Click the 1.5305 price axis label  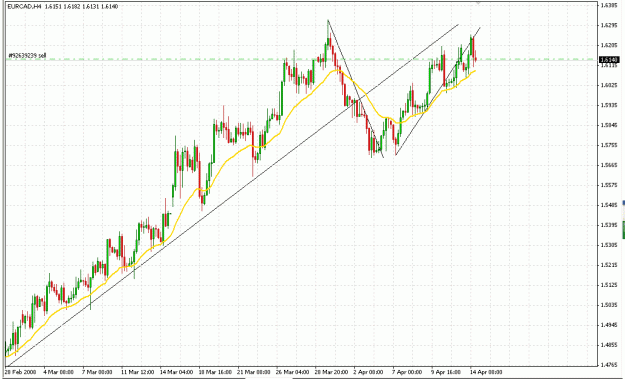(x=609, y=245)
